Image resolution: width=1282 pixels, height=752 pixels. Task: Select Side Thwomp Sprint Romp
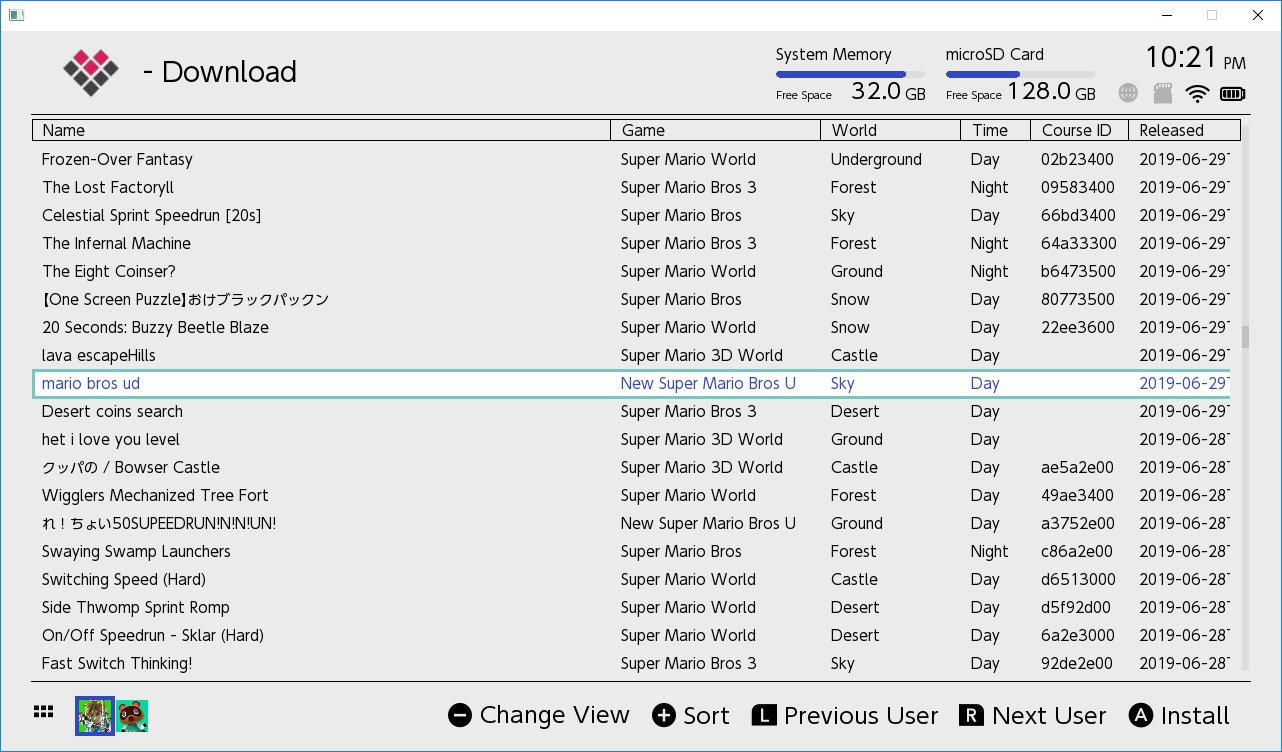[631, 607]
